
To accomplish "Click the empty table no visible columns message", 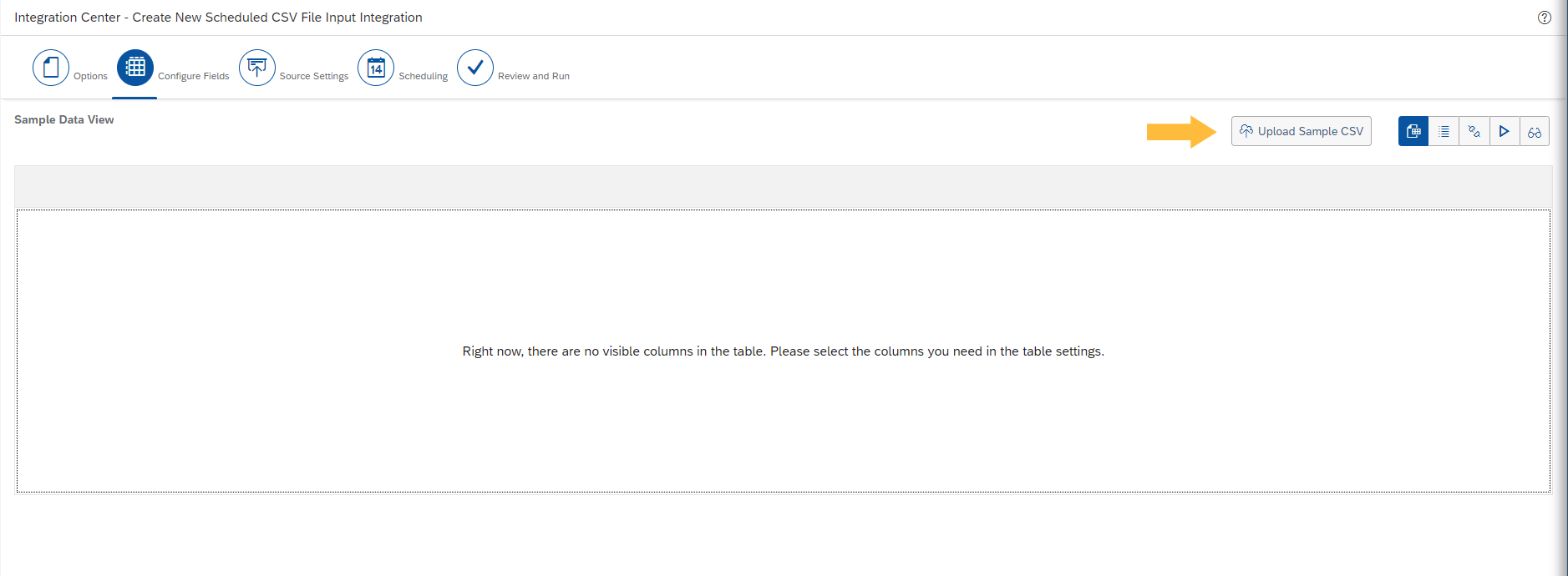I will (784, 351).
